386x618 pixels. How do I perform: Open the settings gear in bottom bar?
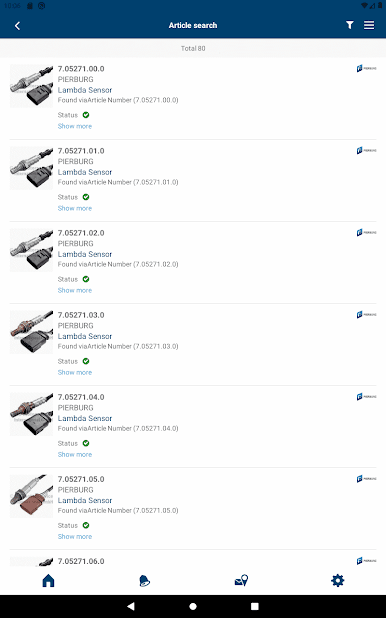coord(338,580)
